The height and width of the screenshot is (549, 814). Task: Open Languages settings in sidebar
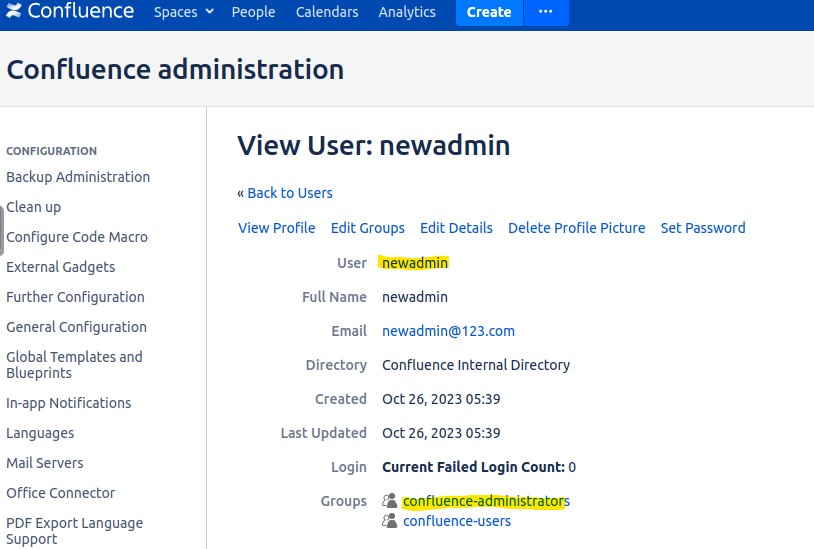point(40,433)
